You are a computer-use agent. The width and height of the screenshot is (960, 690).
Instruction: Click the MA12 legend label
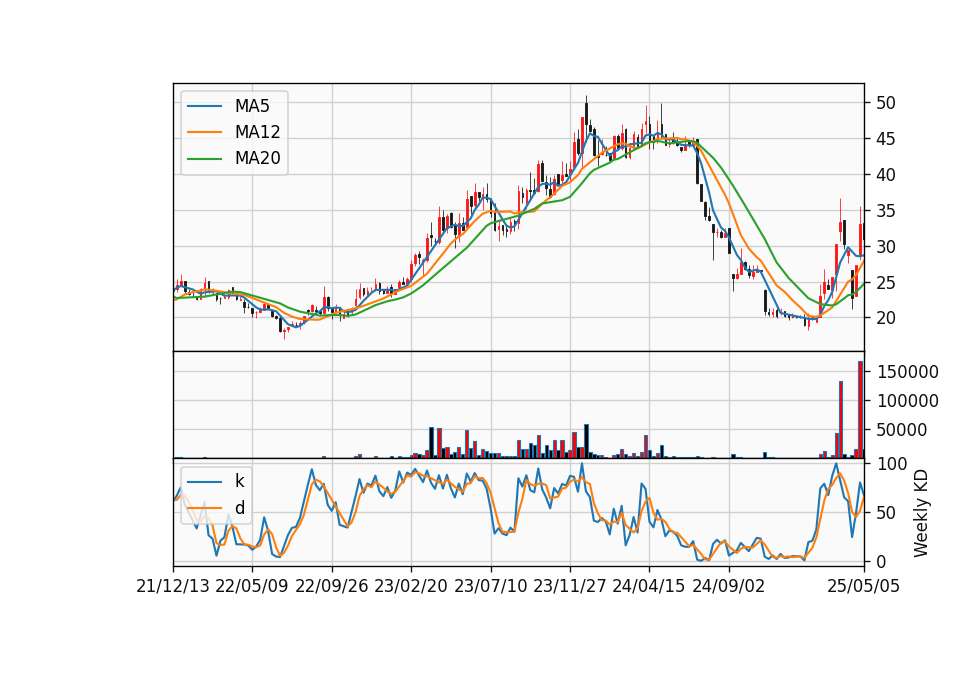click(257, 132)
